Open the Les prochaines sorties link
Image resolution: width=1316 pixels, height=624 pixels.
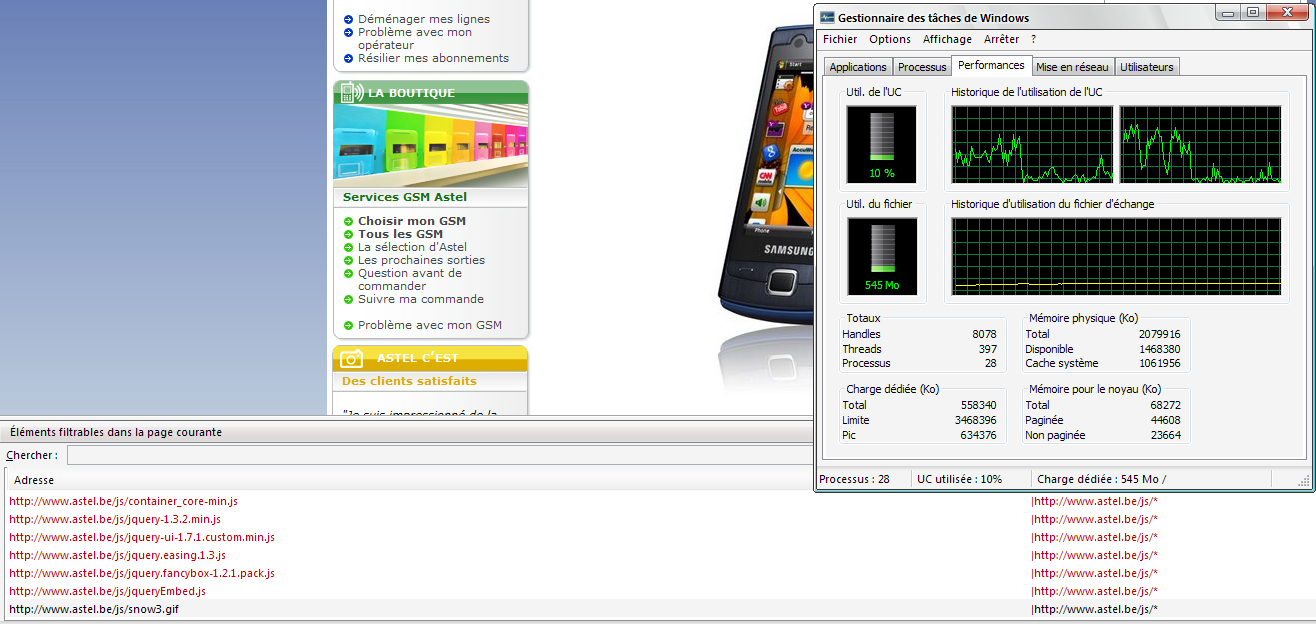pyautogui.click(x=421, y=260)
